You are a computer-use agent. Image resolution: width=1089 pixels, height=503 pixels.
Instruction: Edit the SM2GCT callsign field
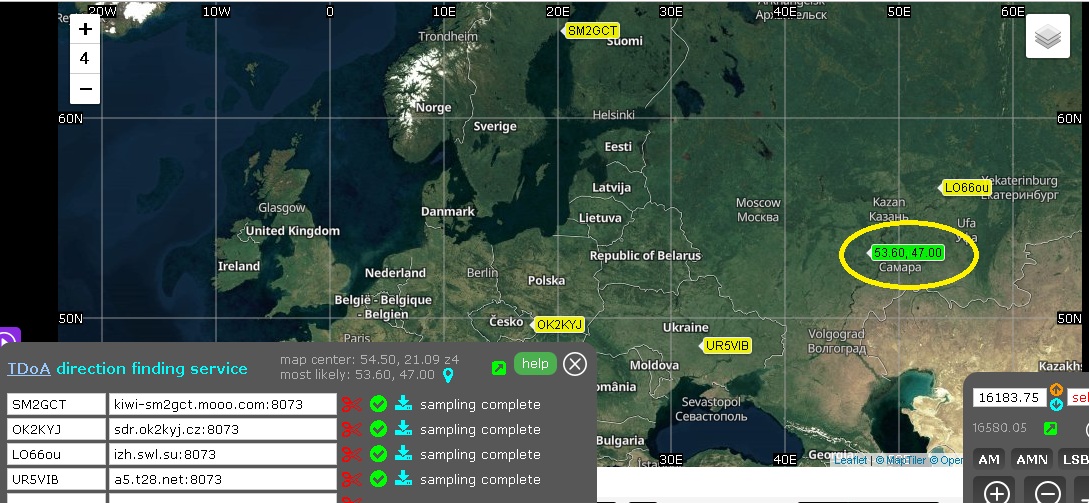click(x=56, y=404)
